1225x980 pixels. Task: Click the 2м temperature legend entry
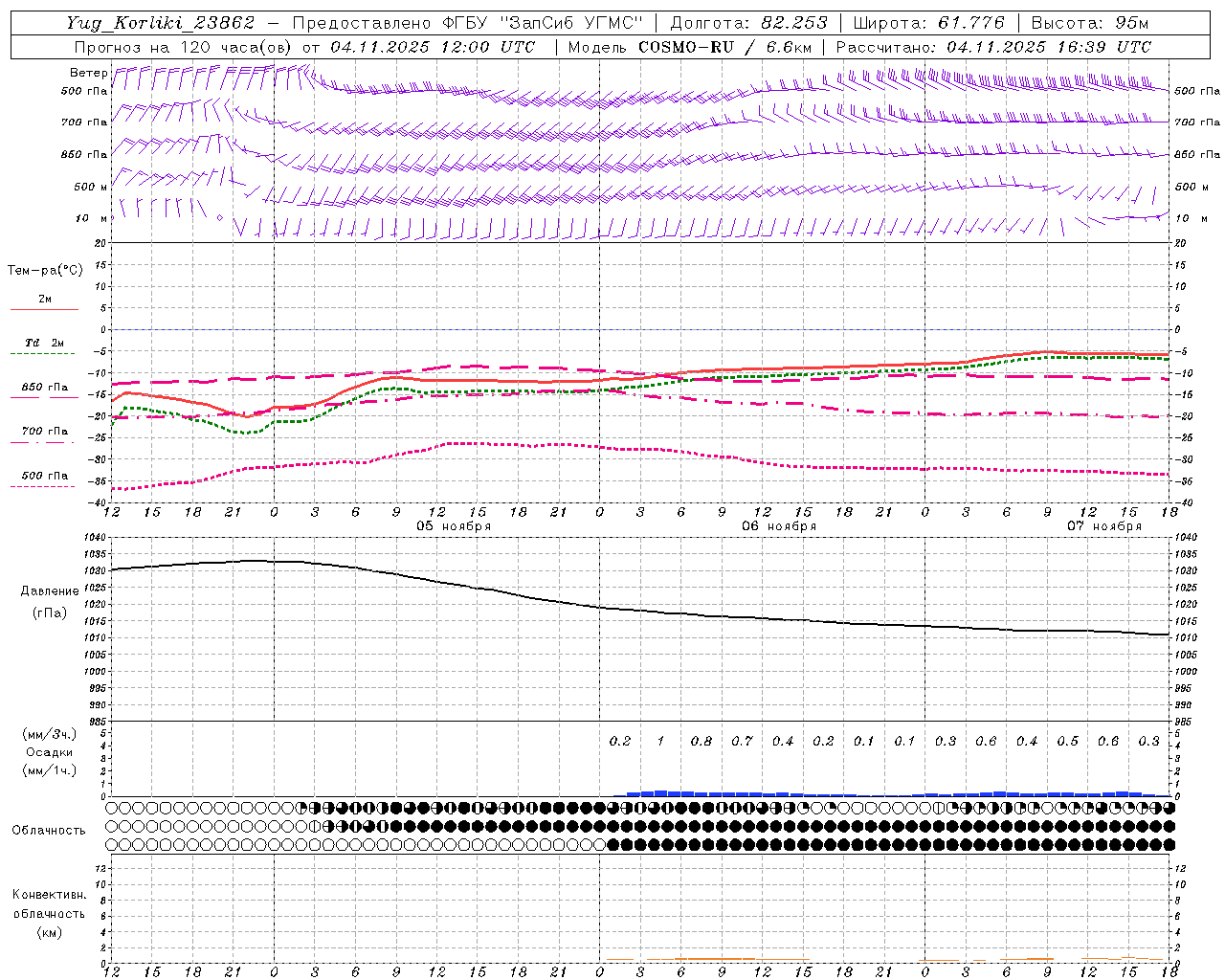tap(45, 299)
